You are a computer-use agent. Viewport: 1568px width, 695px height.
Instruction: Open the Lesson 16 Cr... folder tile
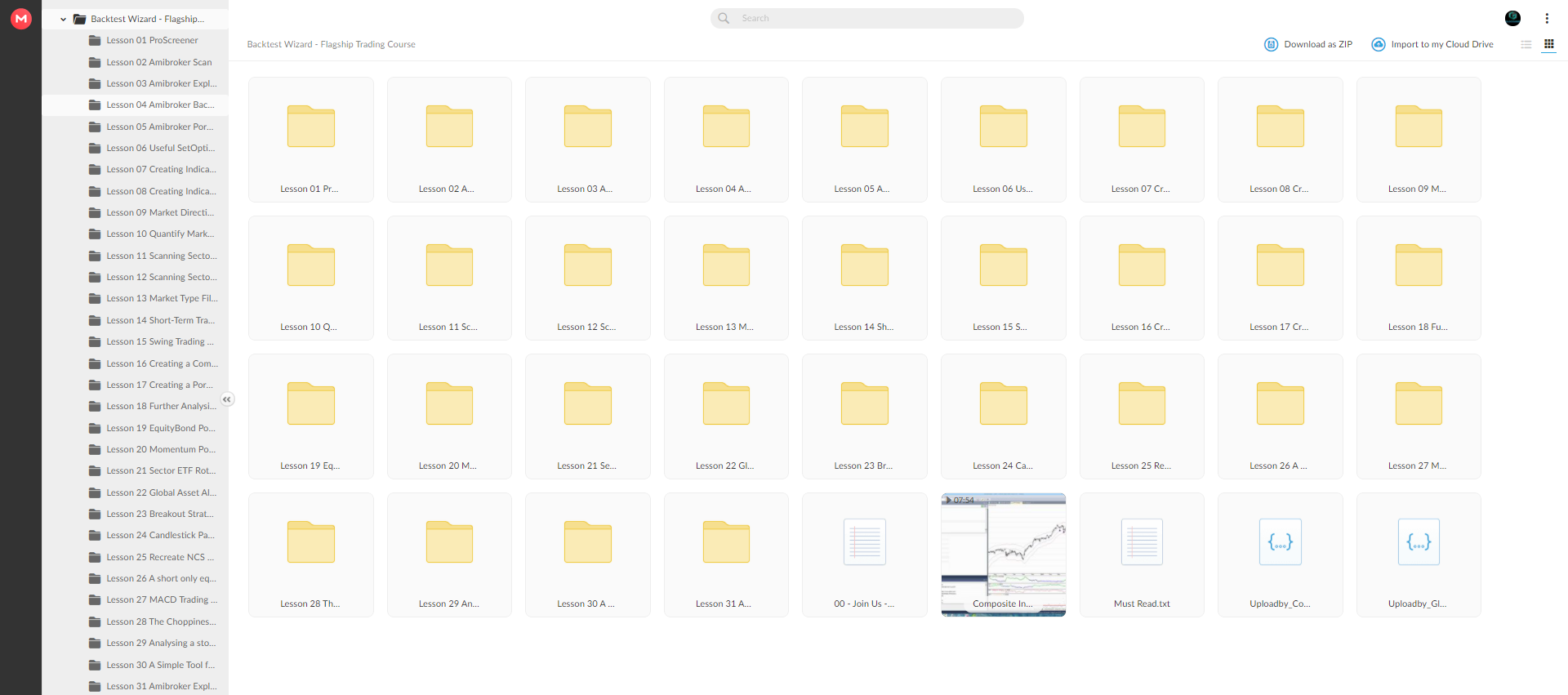(x=1142, y=278)
